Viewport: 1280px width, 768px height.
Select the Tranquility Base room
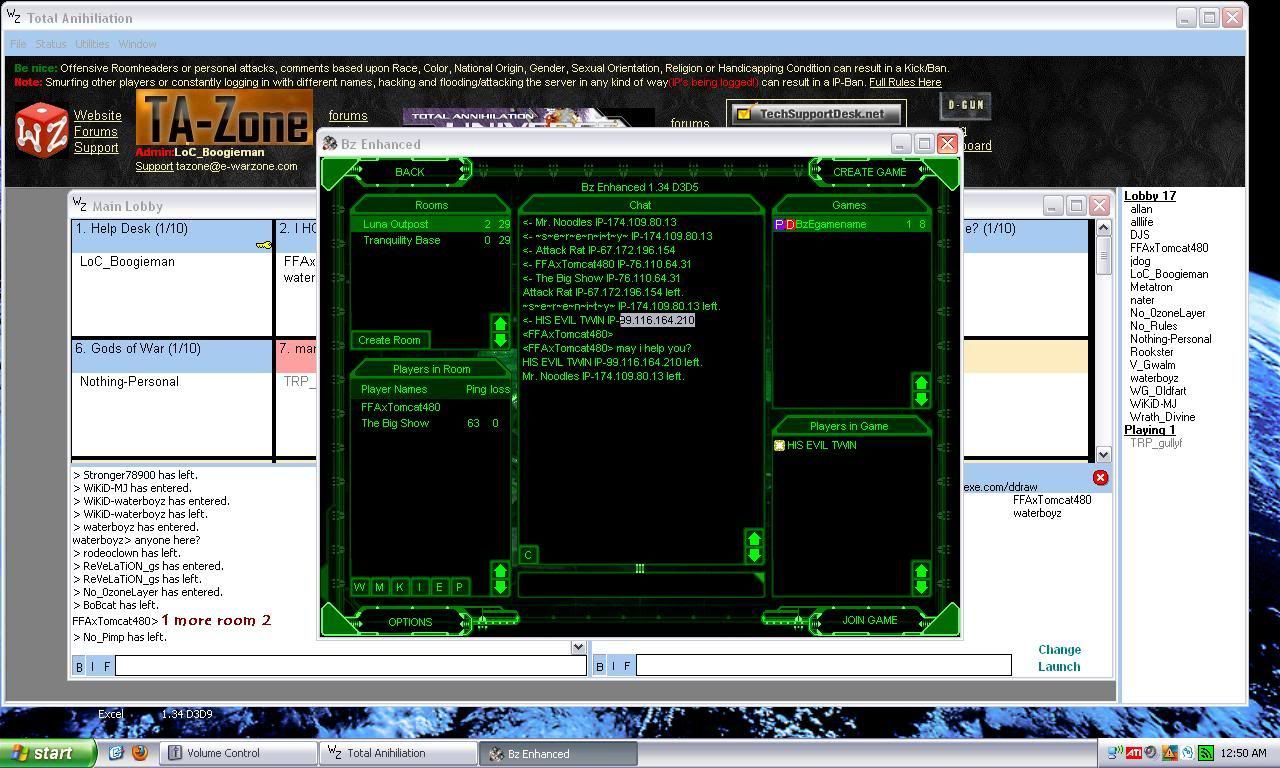coord(431,241)
